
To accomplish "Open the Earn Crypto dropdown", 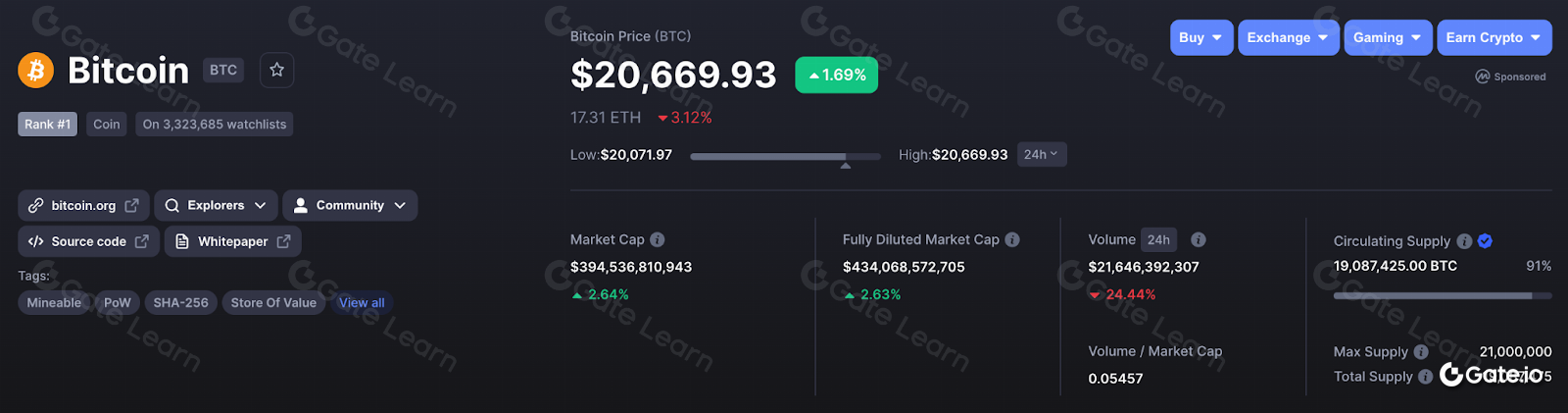I will coord(1493,37).
